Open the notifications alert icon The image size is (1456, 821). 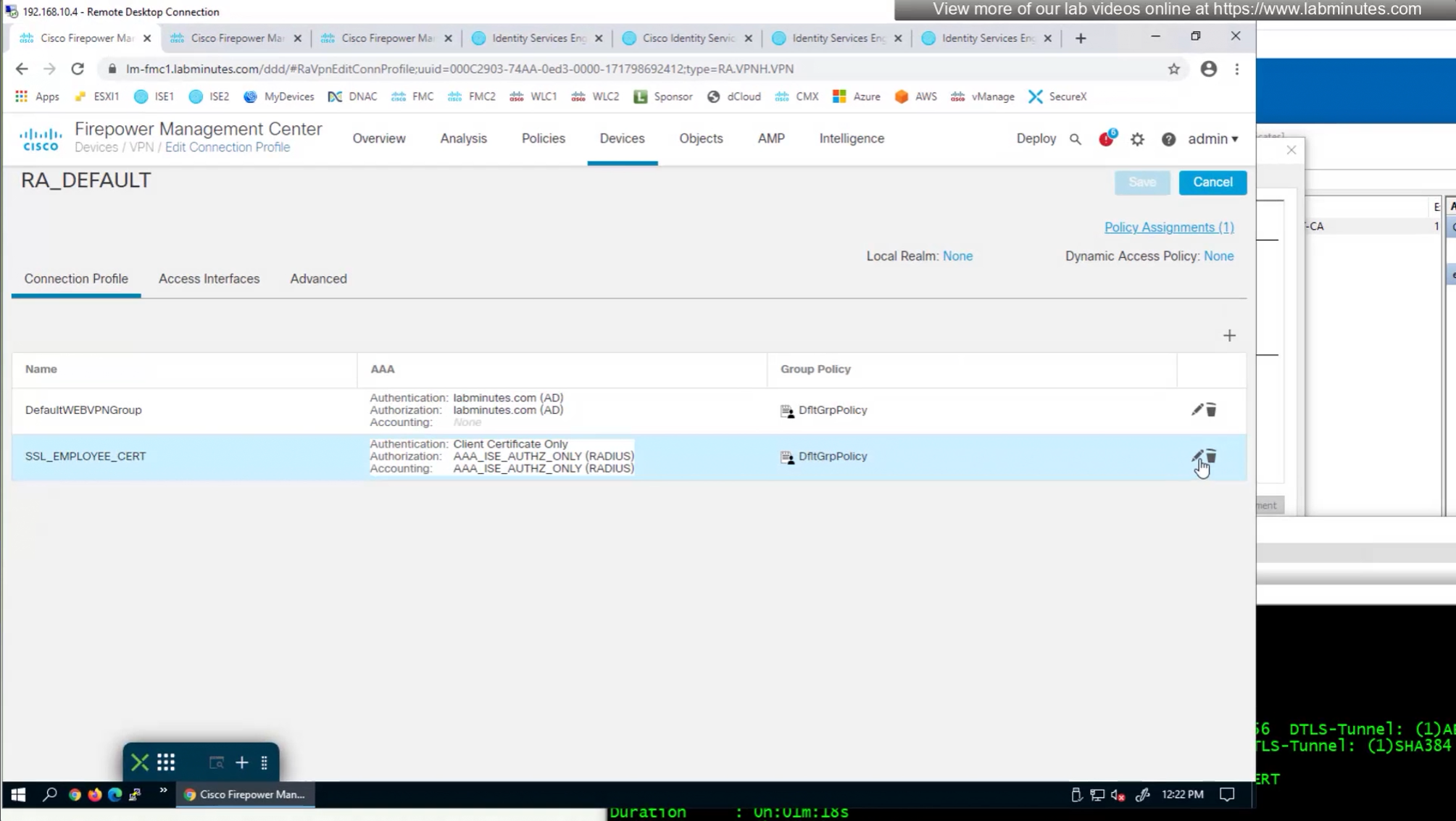pos(1106,139)
